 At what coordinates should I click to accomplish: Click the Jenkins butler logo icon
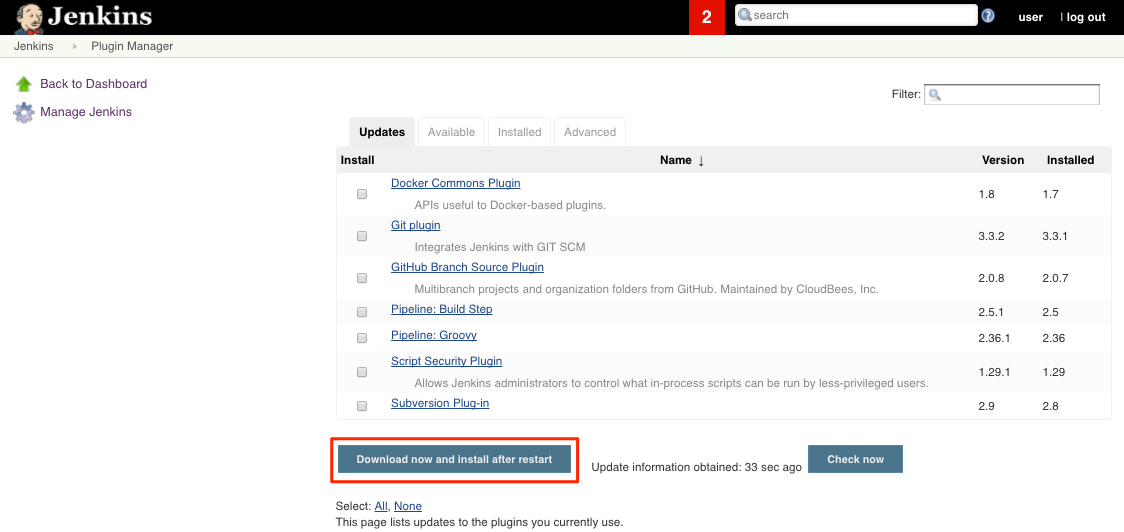28,17
